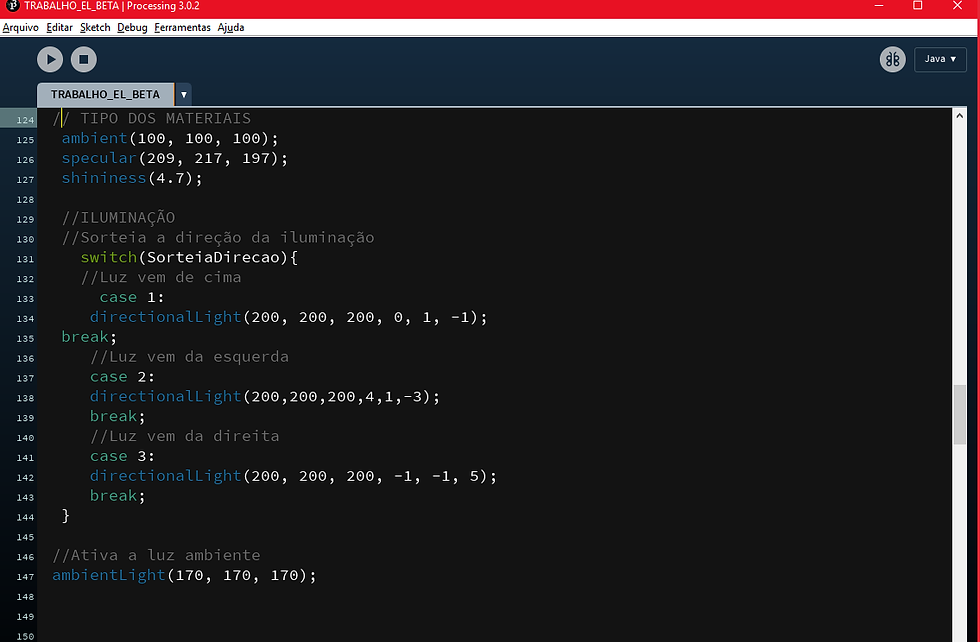
Task: Click the specular(209, 217, 197) line
Action: (x=175, y=158)
